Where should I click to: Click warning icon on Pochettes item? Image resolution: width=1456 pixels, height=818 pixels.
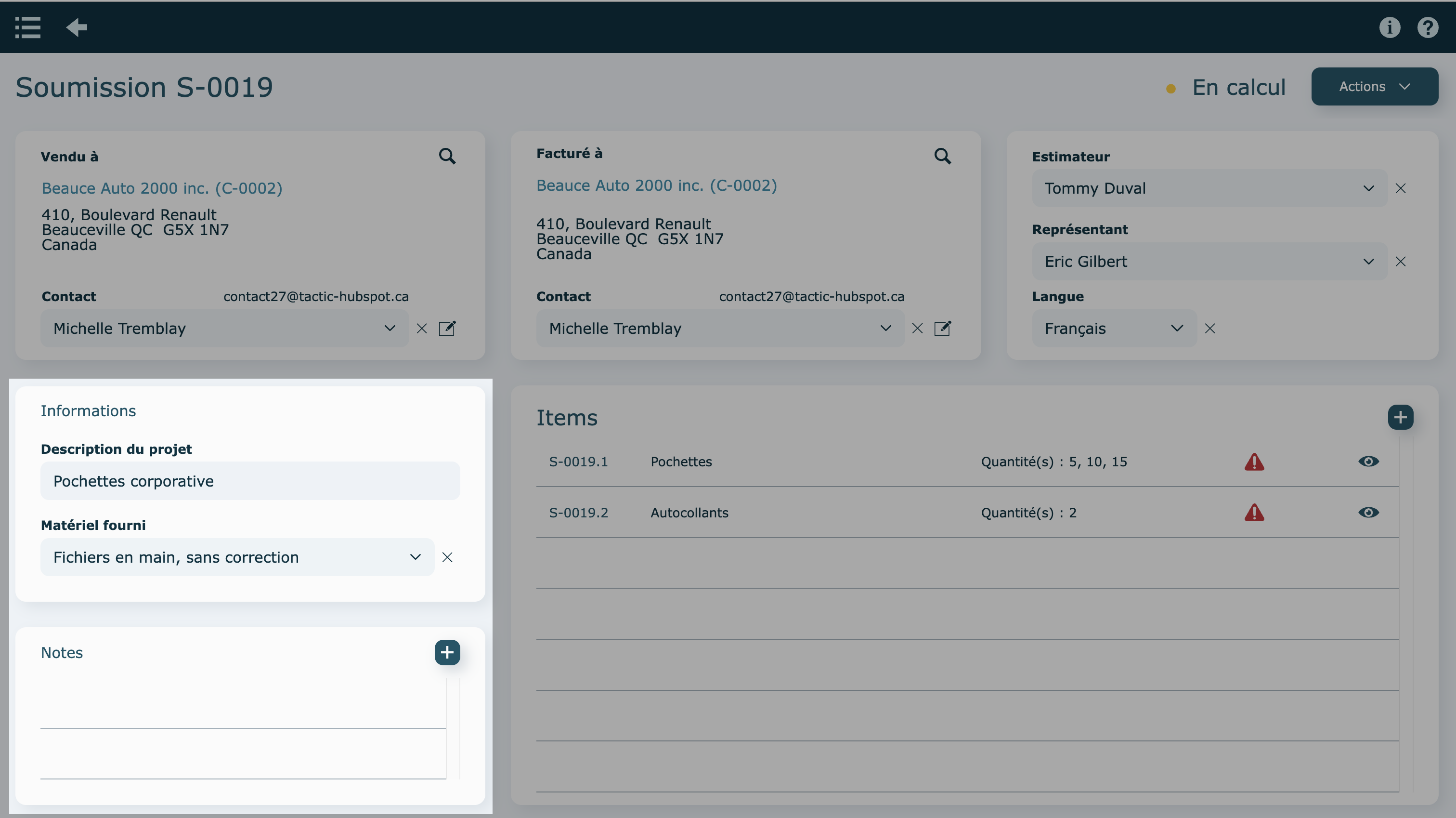[x=1254, y=462]
